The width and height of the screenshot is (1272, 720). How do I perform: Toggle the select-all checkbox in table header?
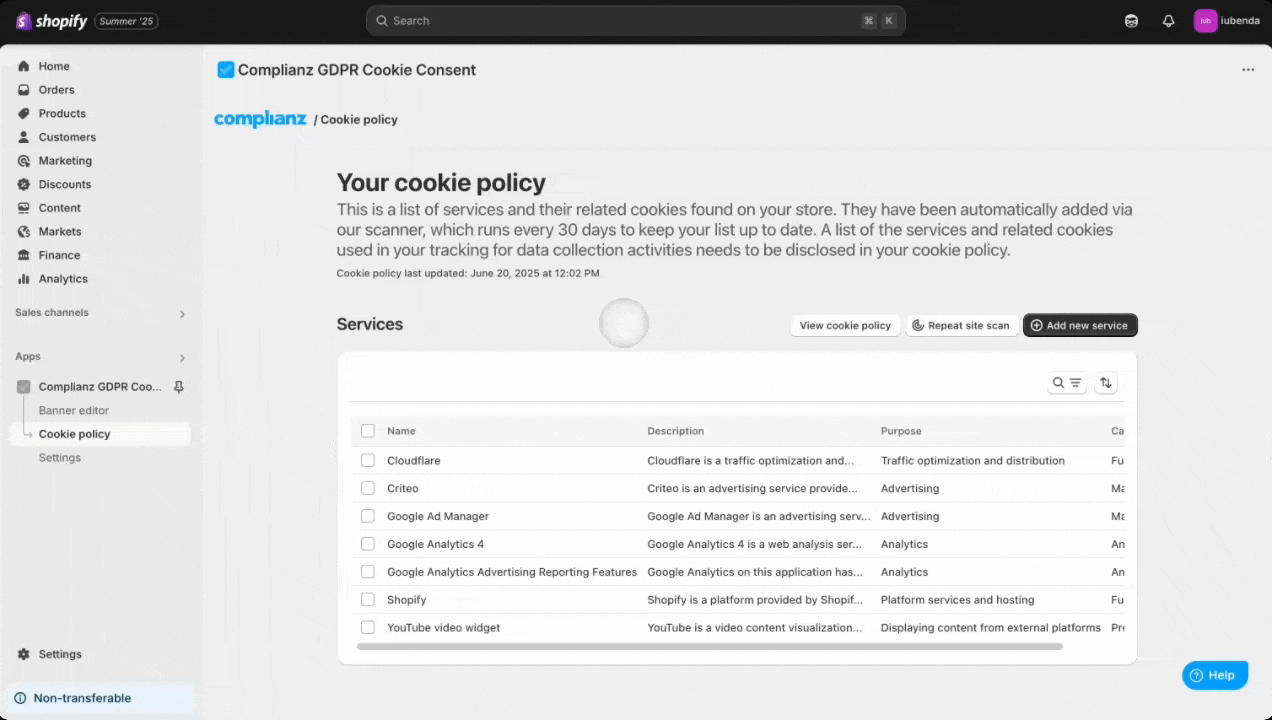[368, 431]
